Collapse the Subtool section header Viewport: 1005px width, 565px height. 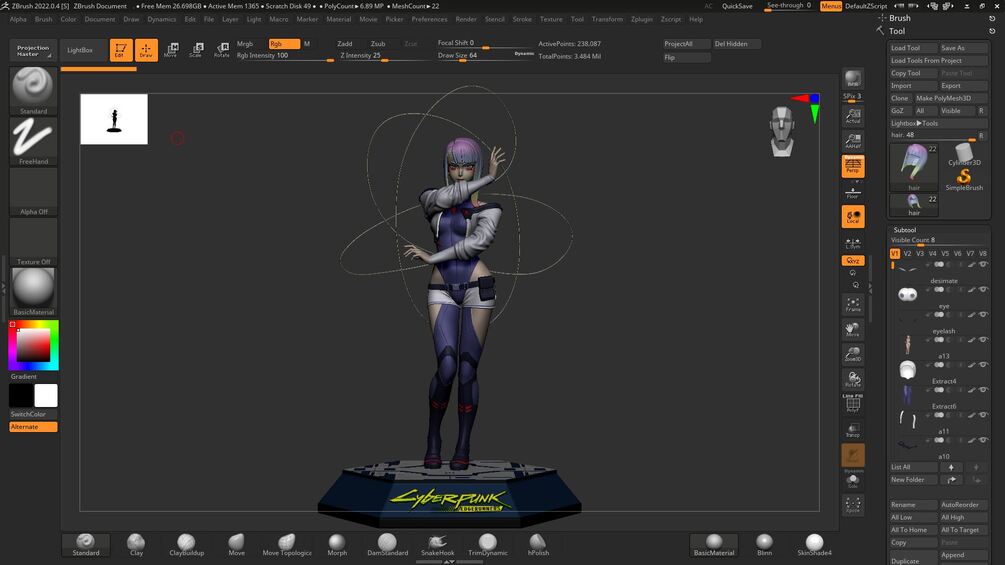coord(904,230)
